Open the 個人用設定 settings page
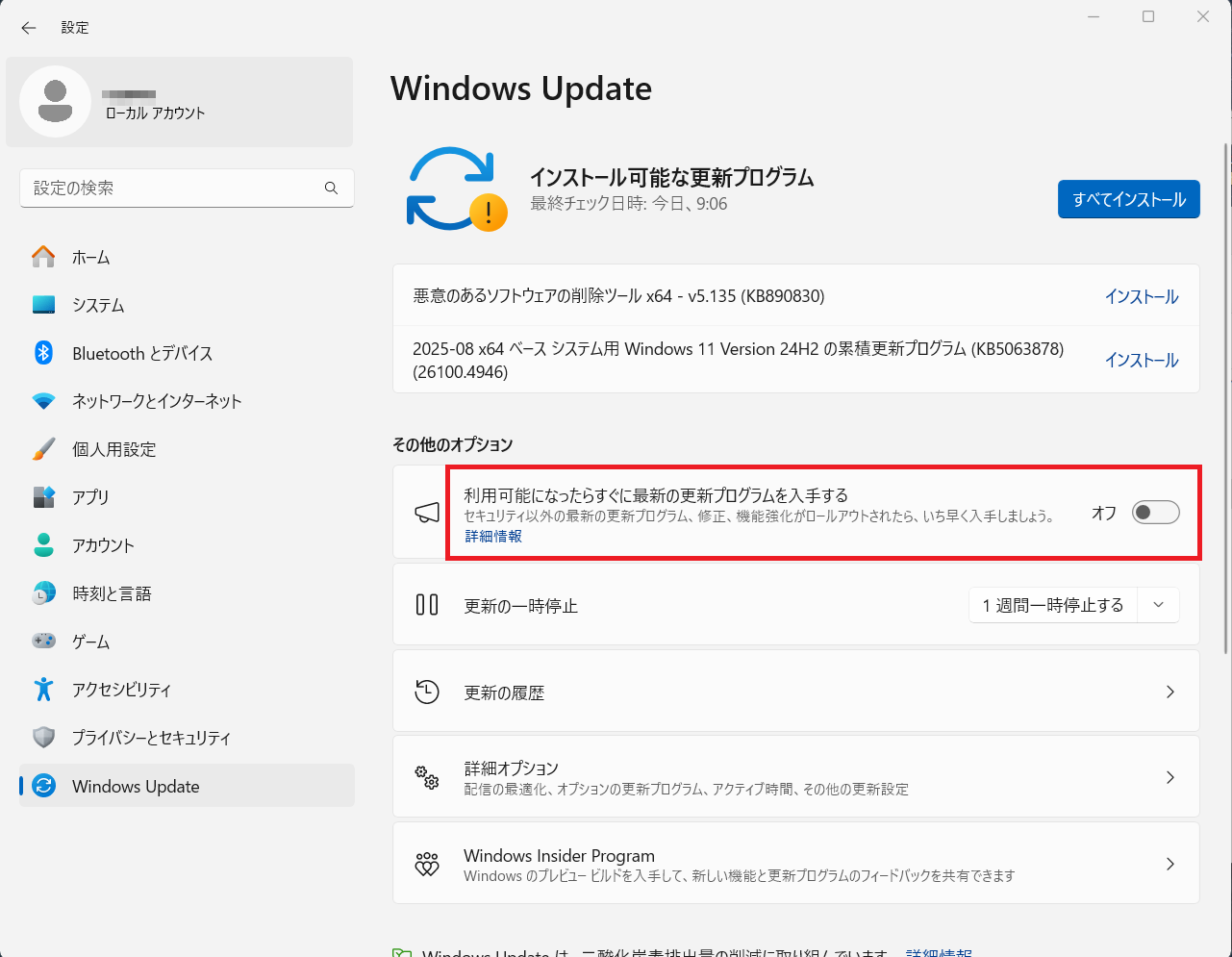 [x=187, y=449]
